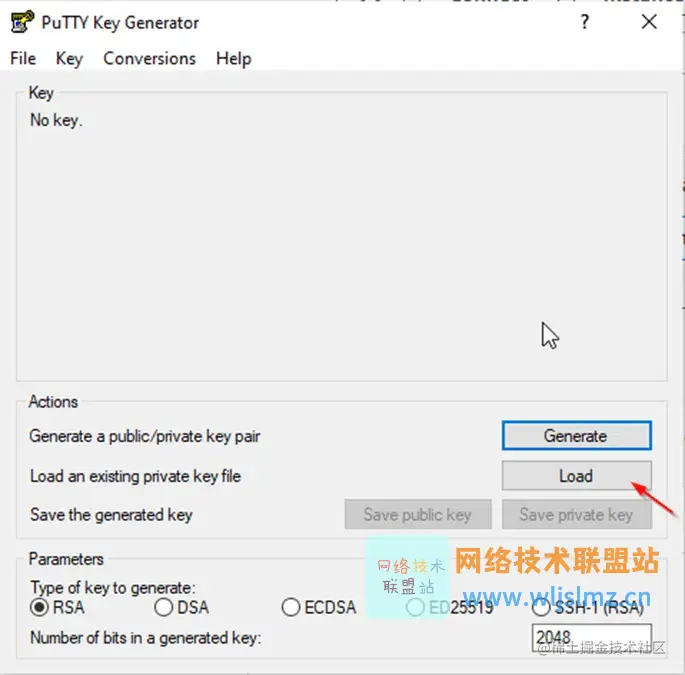Click the PuTTY Key Generator title icon

pos(22,22)
